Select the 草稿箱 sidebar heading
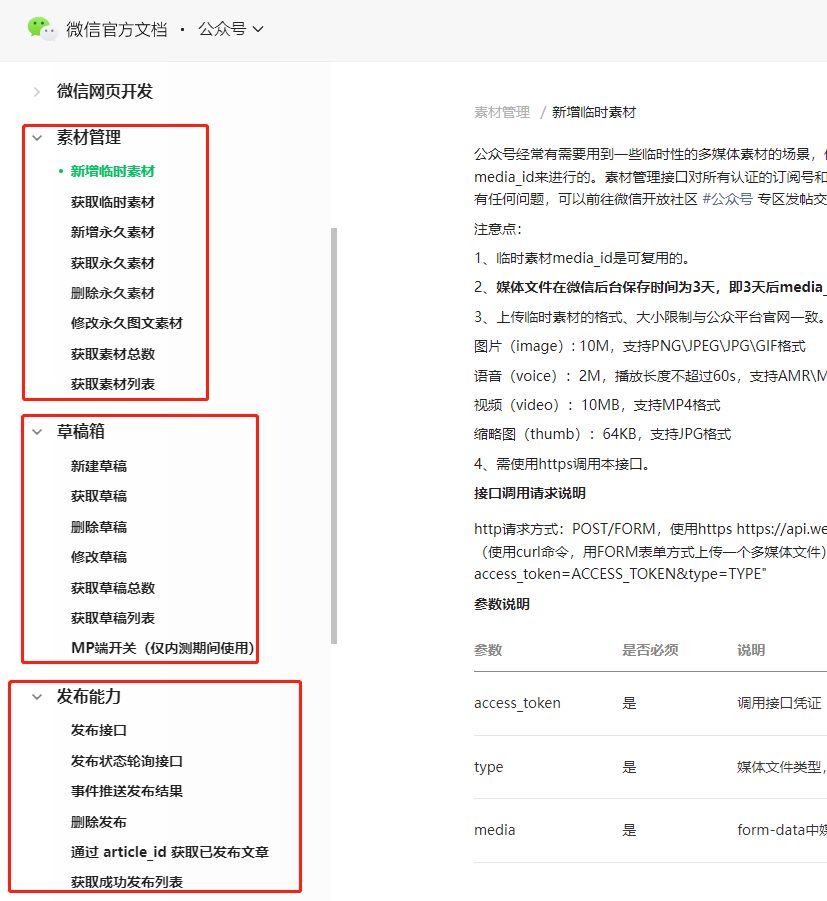The image size is (827, 901). point(80,432)
